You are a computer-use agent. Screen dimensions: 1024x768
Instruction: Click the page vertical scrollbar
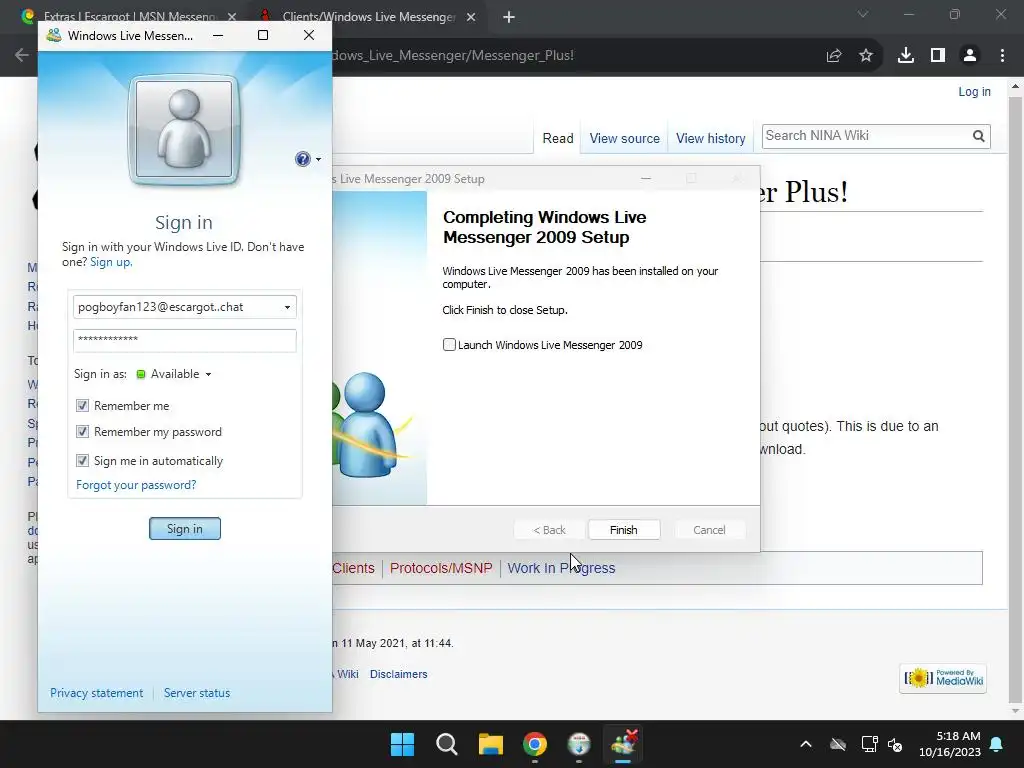1015,398
